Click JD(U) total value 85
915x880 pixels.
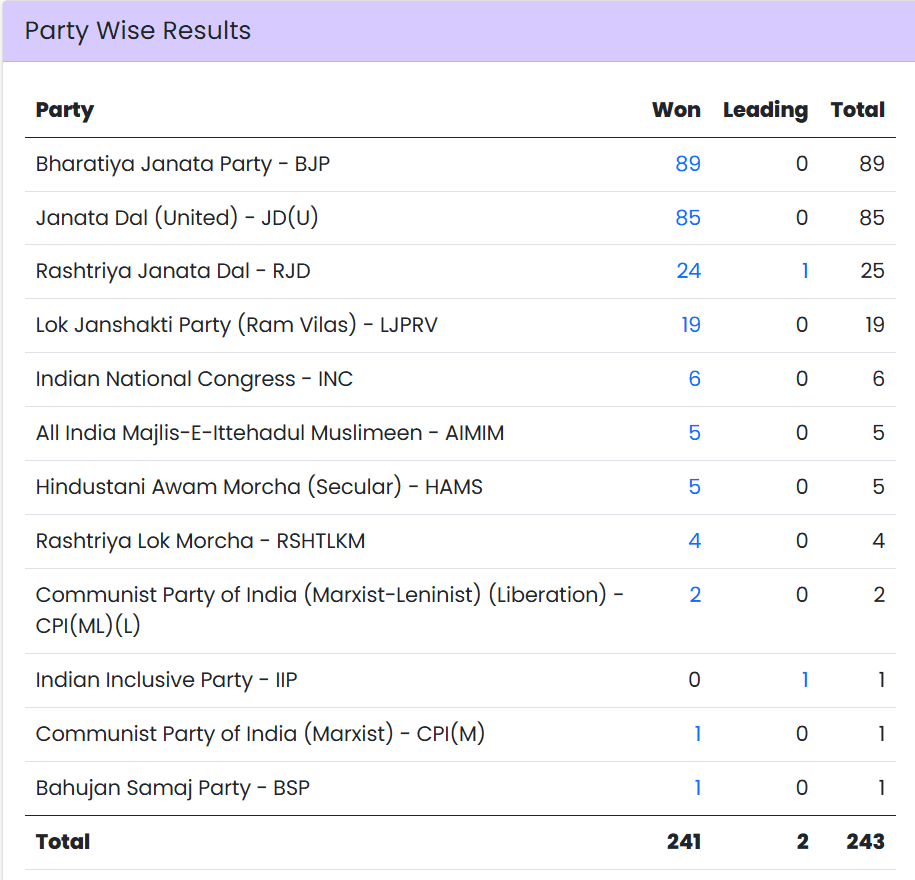[872, 218]
